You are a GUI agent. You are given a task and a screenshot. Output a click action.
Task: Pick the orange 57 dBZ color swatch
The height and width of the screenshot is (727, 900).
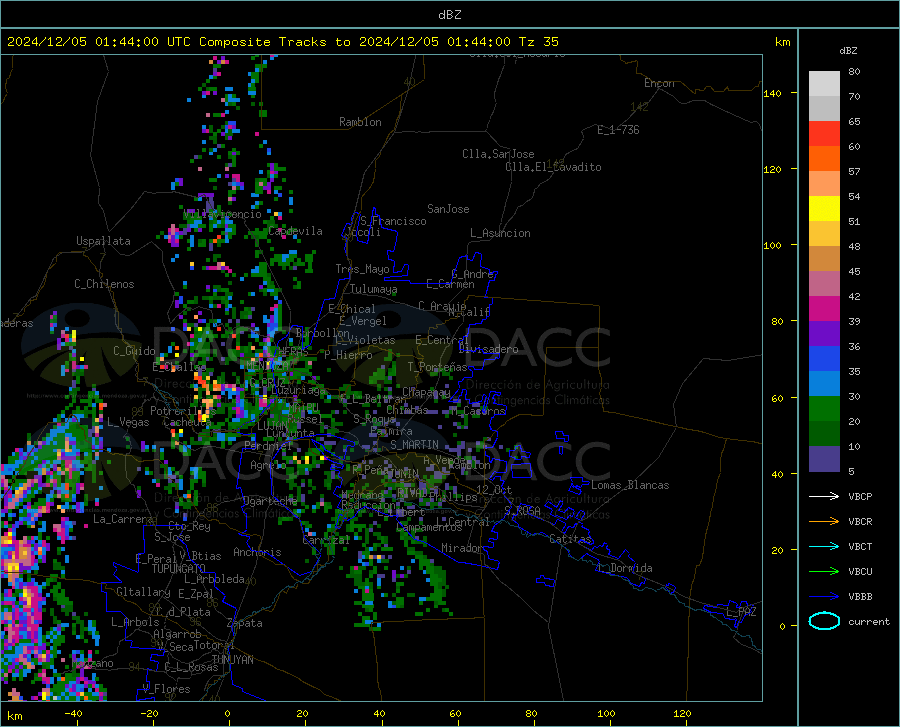[x=824, y=159]
